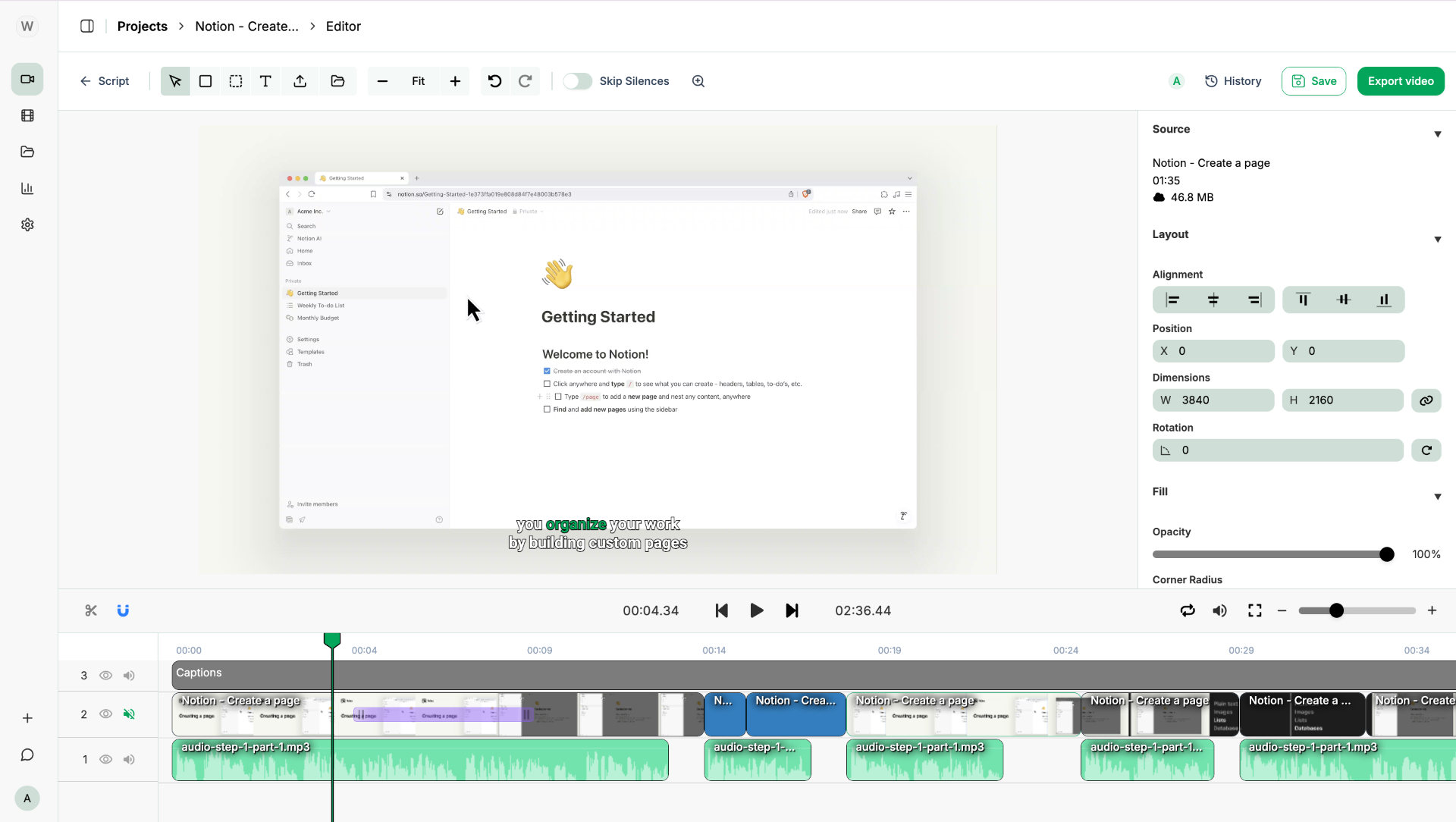Open the analytics icon in the left sidebar
The width and height of the screenshot is (1456, 822).
point(27,188)
